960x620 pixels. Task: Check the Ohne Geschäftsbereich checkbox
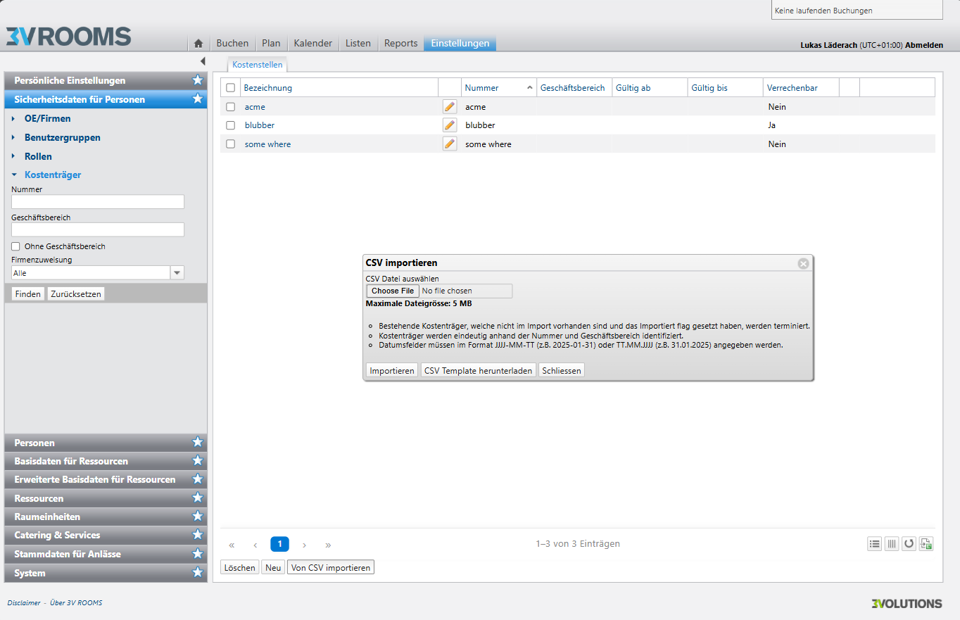pyautogui.click(x=16, y=246)
